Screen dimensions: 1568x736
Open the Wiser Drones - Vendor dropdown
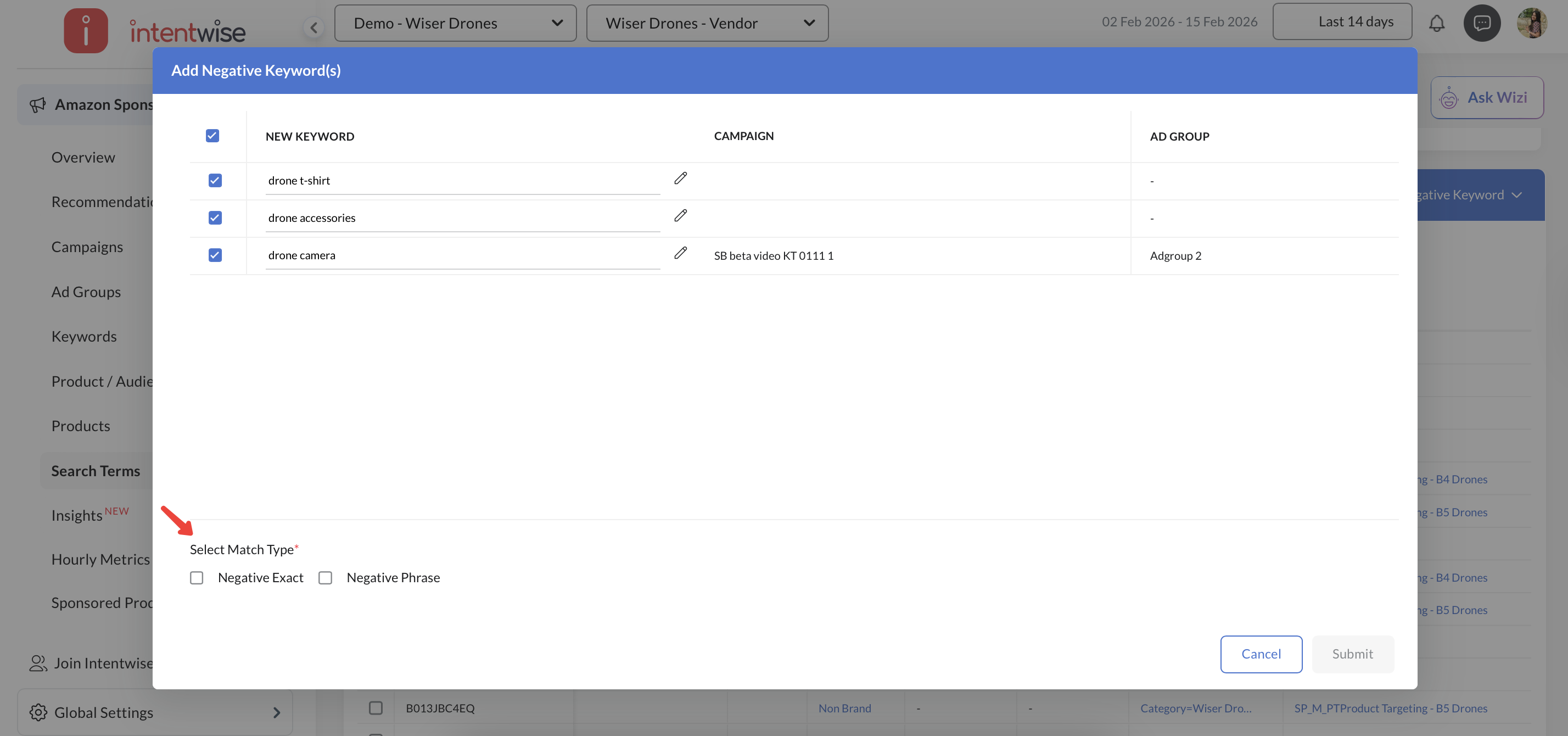tap(707, 23)
